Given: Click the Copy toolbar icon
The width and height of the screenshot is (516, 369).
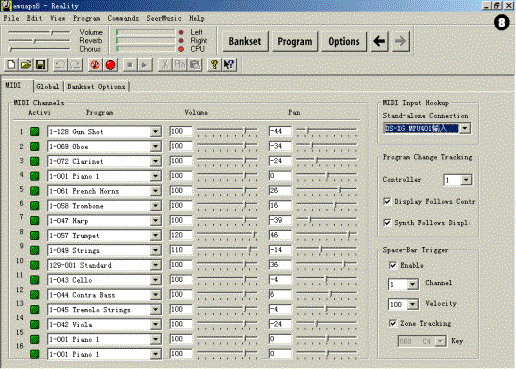Looking at the screenshot, I should pyautogui.click(x=179, y=65).
